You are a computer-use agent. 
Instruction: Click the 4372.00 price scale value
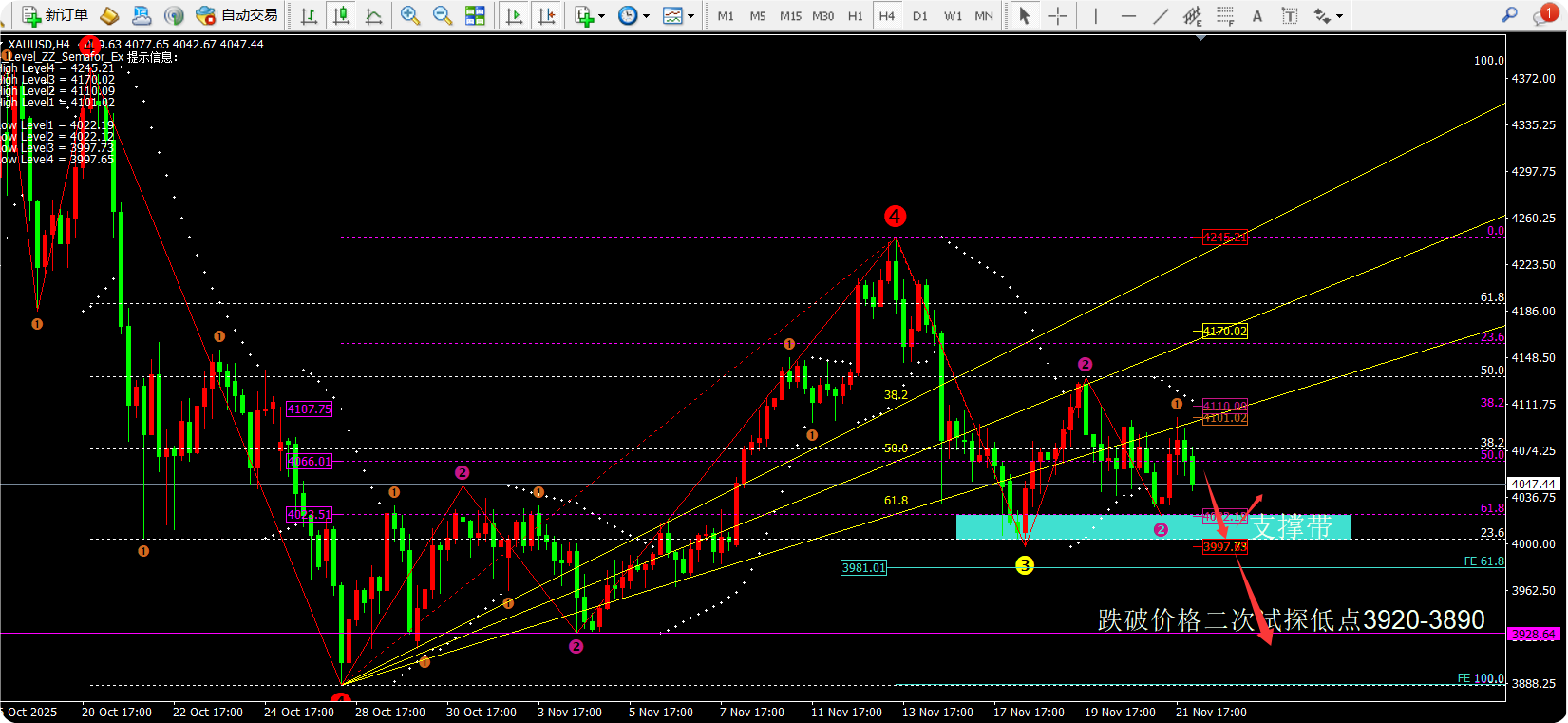[x=1534, y=79]
